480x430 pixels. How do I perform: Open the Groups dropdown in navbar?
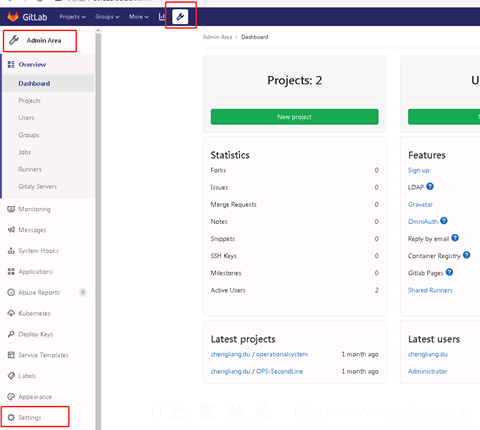pyautogui.click(x=107, y=17)
